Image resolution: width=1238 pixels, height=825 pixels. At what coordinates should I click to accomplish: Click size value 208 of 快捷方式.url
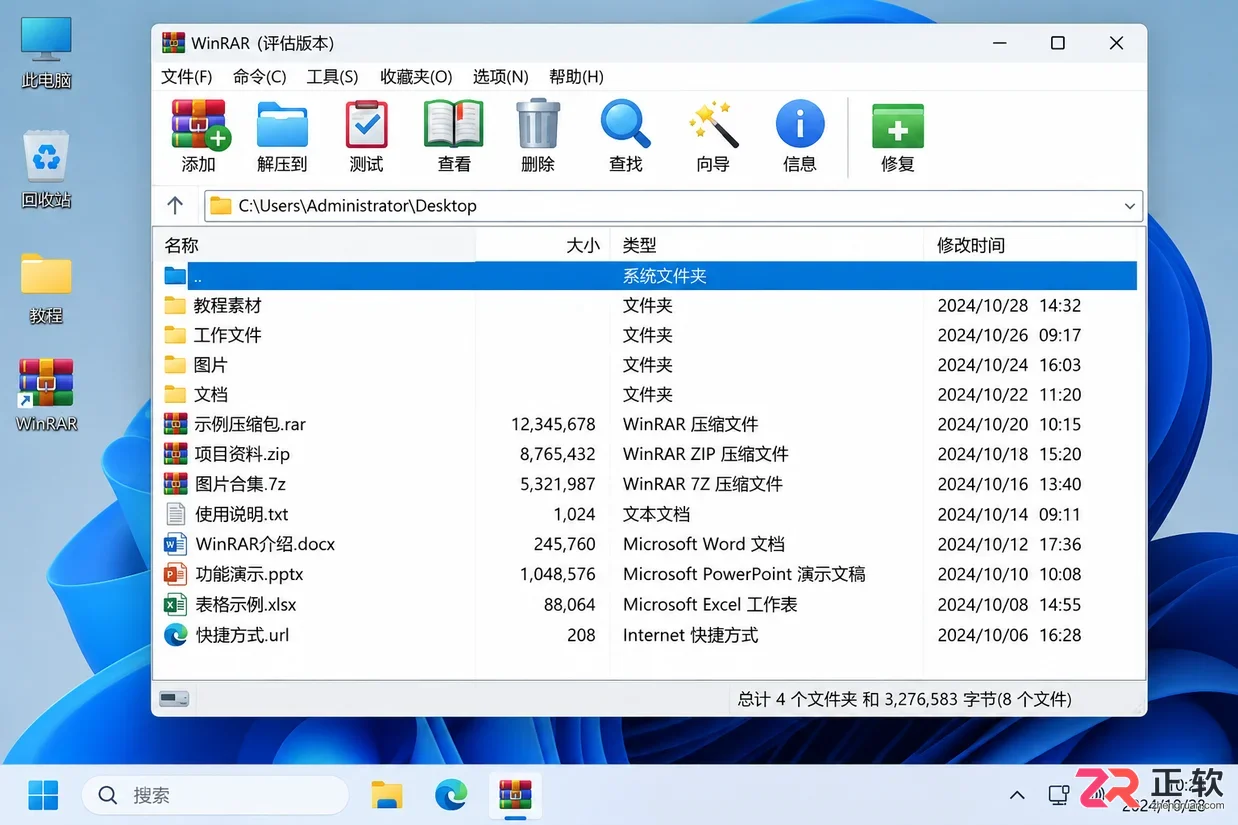click(581, 634)
